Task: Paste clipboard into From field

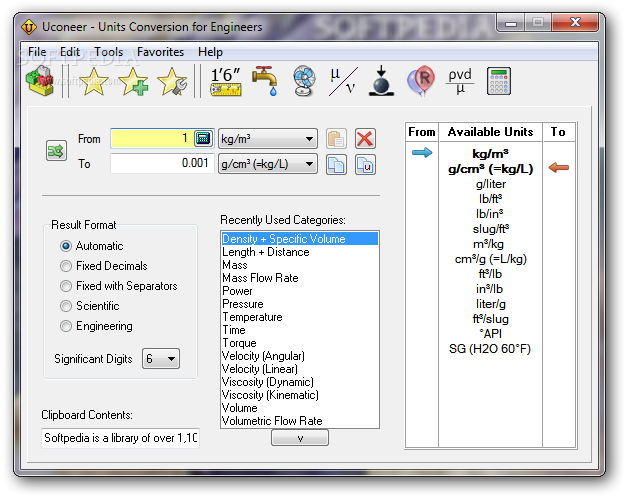Action: (x=336, y=139)
